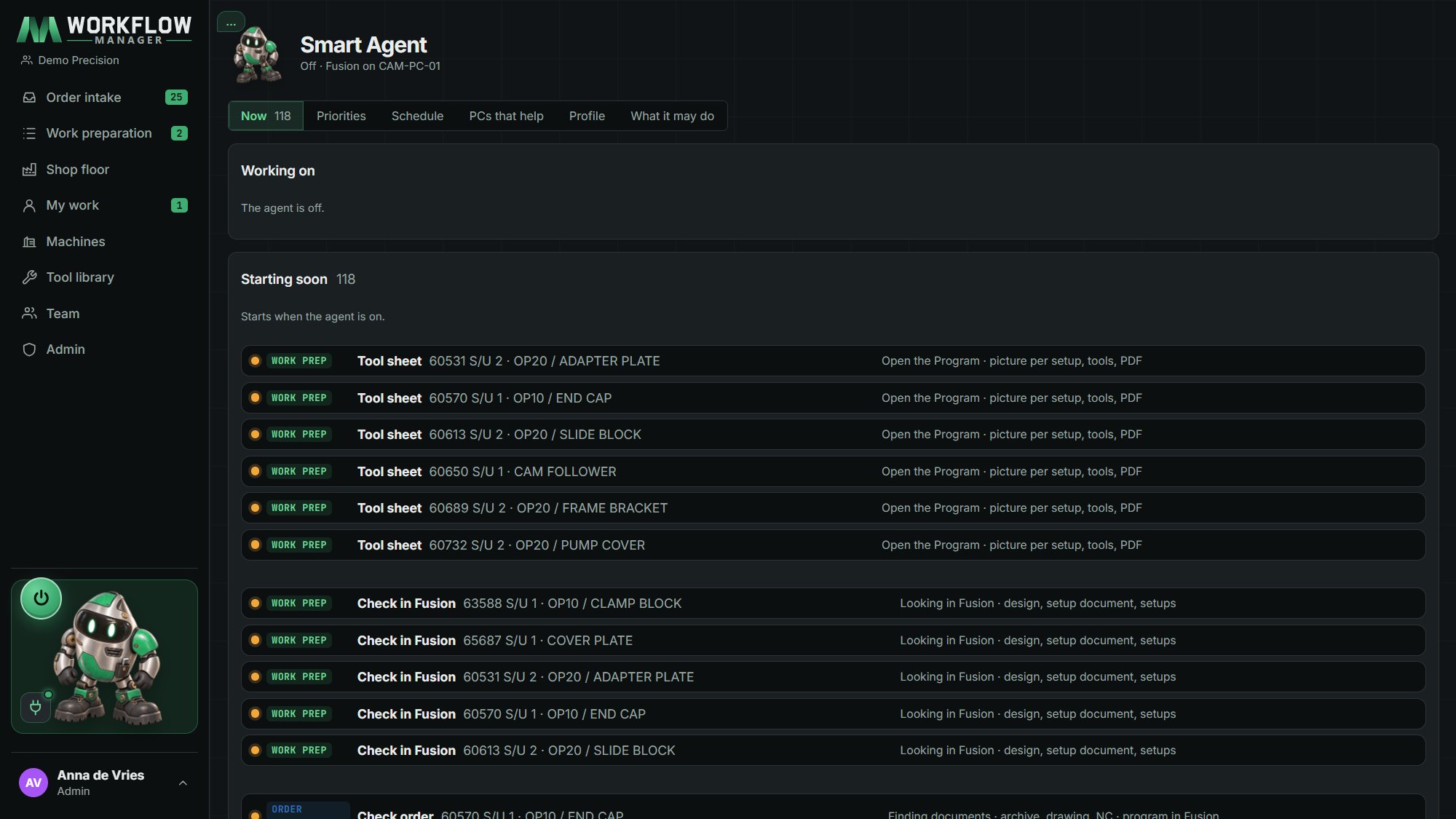The image size is (1456, 819).
Task: Select Check in Fusion 60570 END CAP row
Action: point(833,714)
